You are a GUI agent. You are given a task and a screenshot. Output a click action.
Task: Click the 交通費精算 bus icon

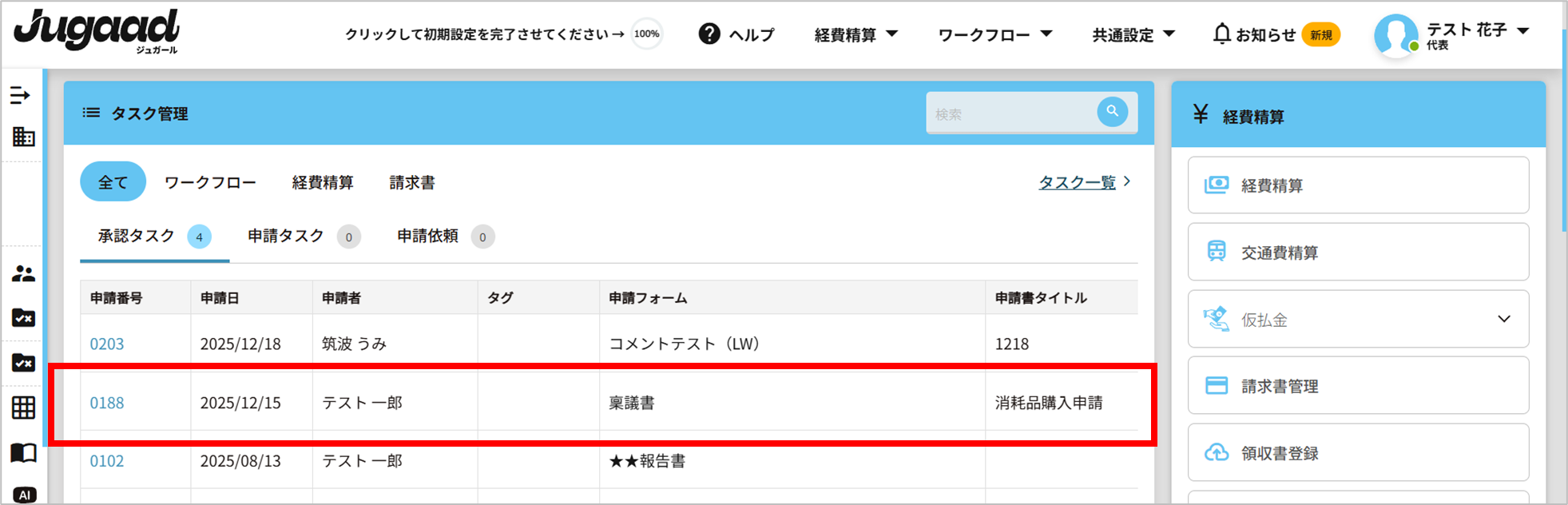(x=1217, y=252)
